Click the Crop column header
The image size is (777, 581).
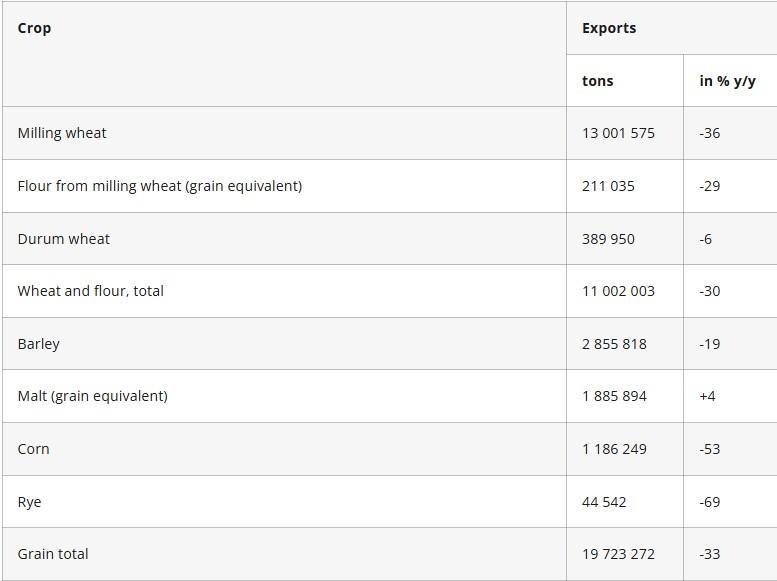pos(34,28)
